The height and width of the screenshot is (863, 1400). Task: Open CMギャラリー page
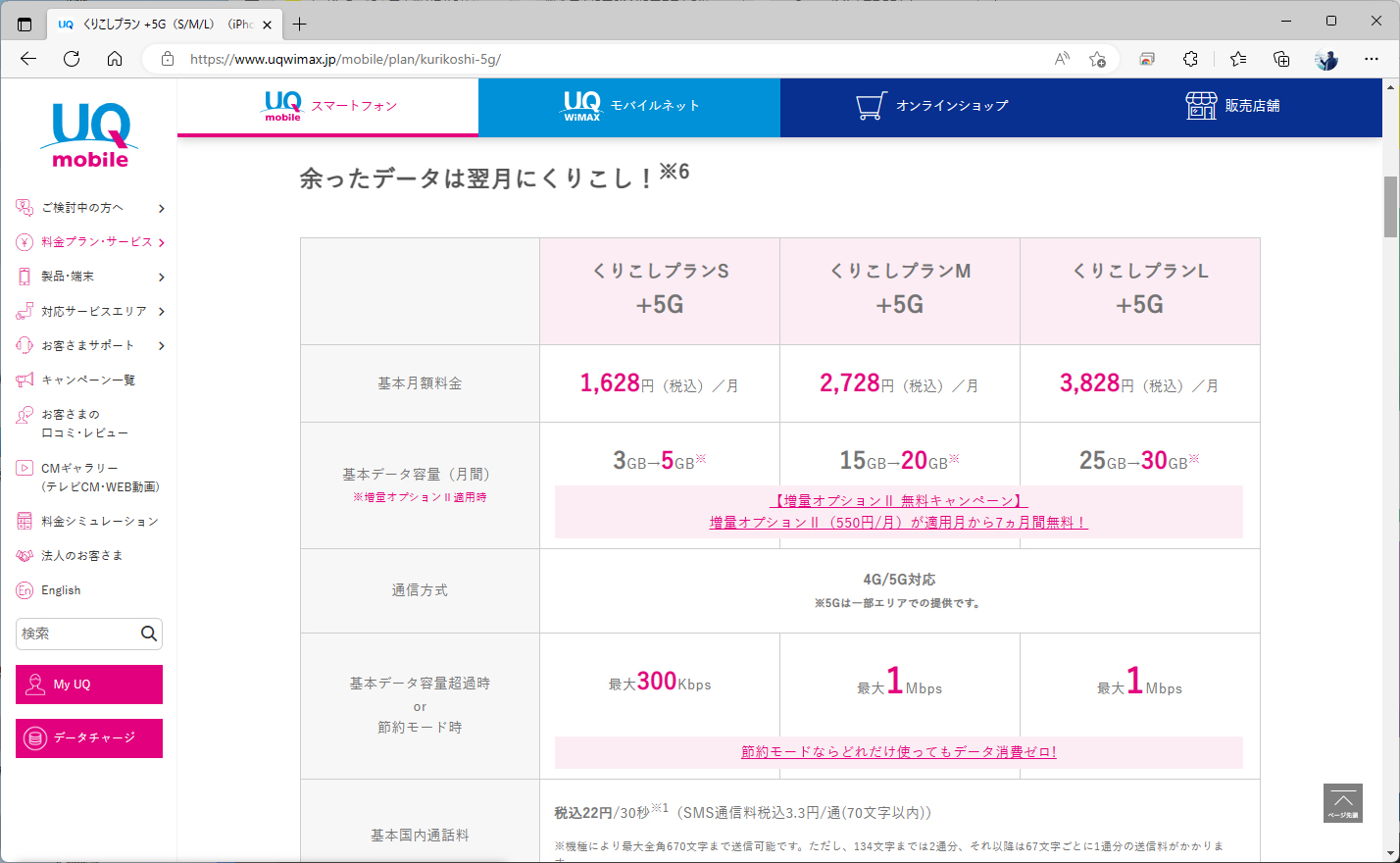pyautogui.click(x=99, y=478)
